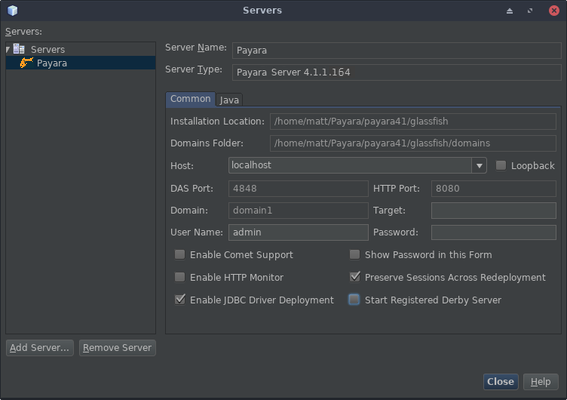
Task: Click the keep-above arrow icon in title bar
Action: (x=510, y=11)
